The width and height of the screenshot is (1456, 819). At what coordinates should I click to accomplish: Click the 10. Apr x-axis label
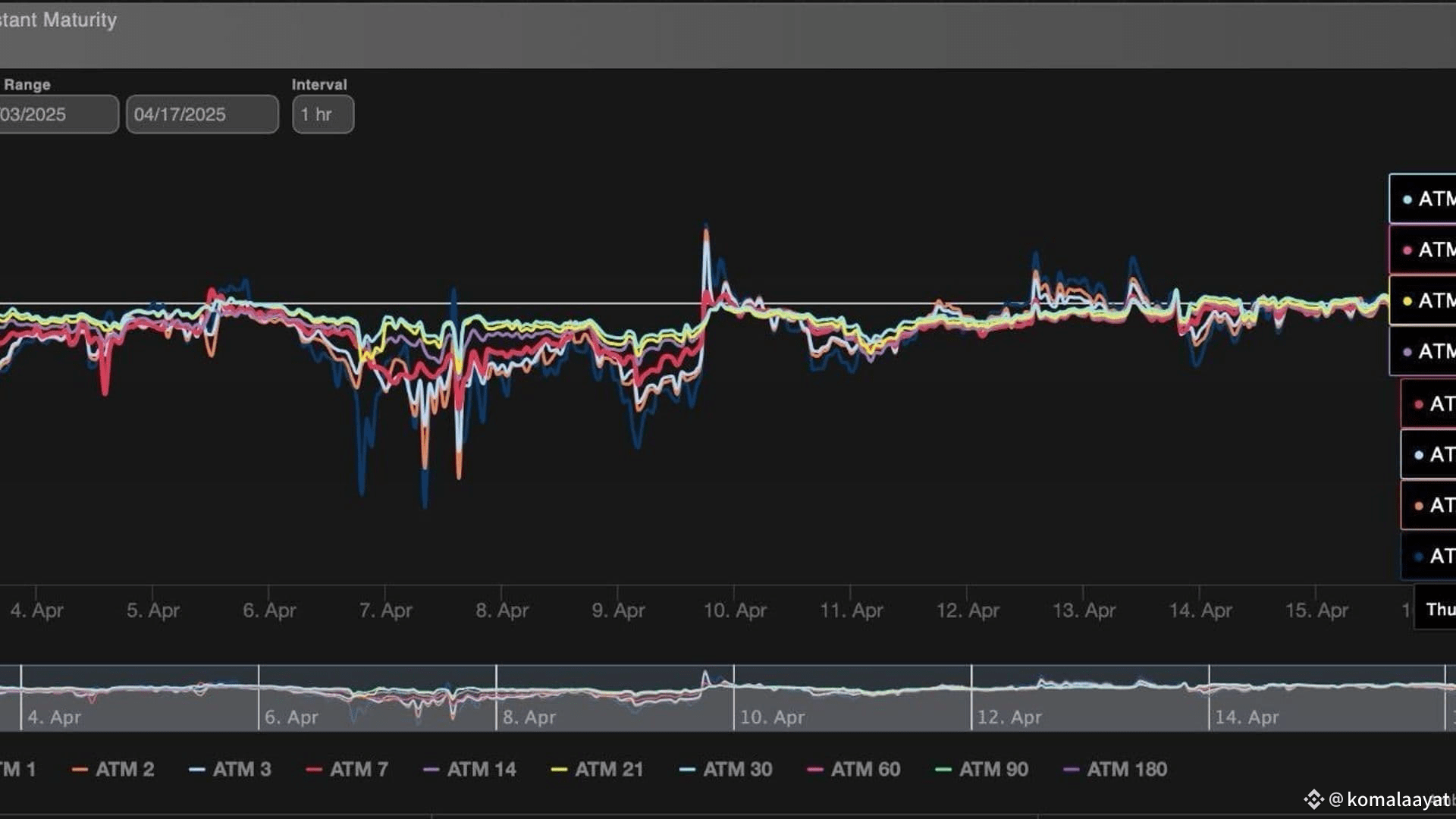click(x=735, y=610)
